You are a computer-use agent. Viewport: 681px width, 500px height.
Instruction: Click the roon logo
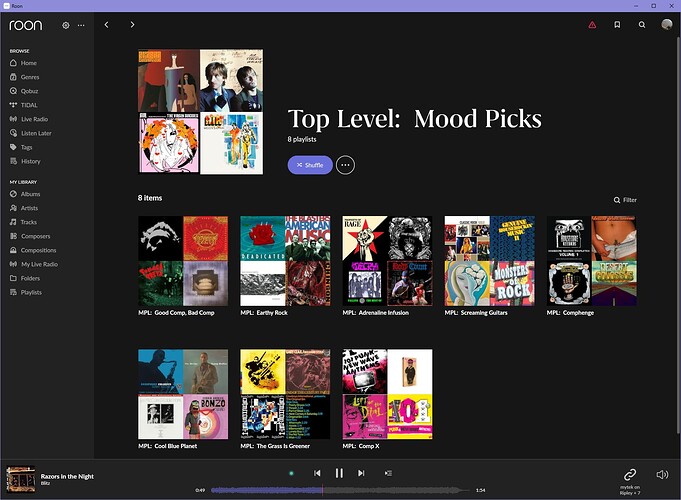click(x=26, y=25)
